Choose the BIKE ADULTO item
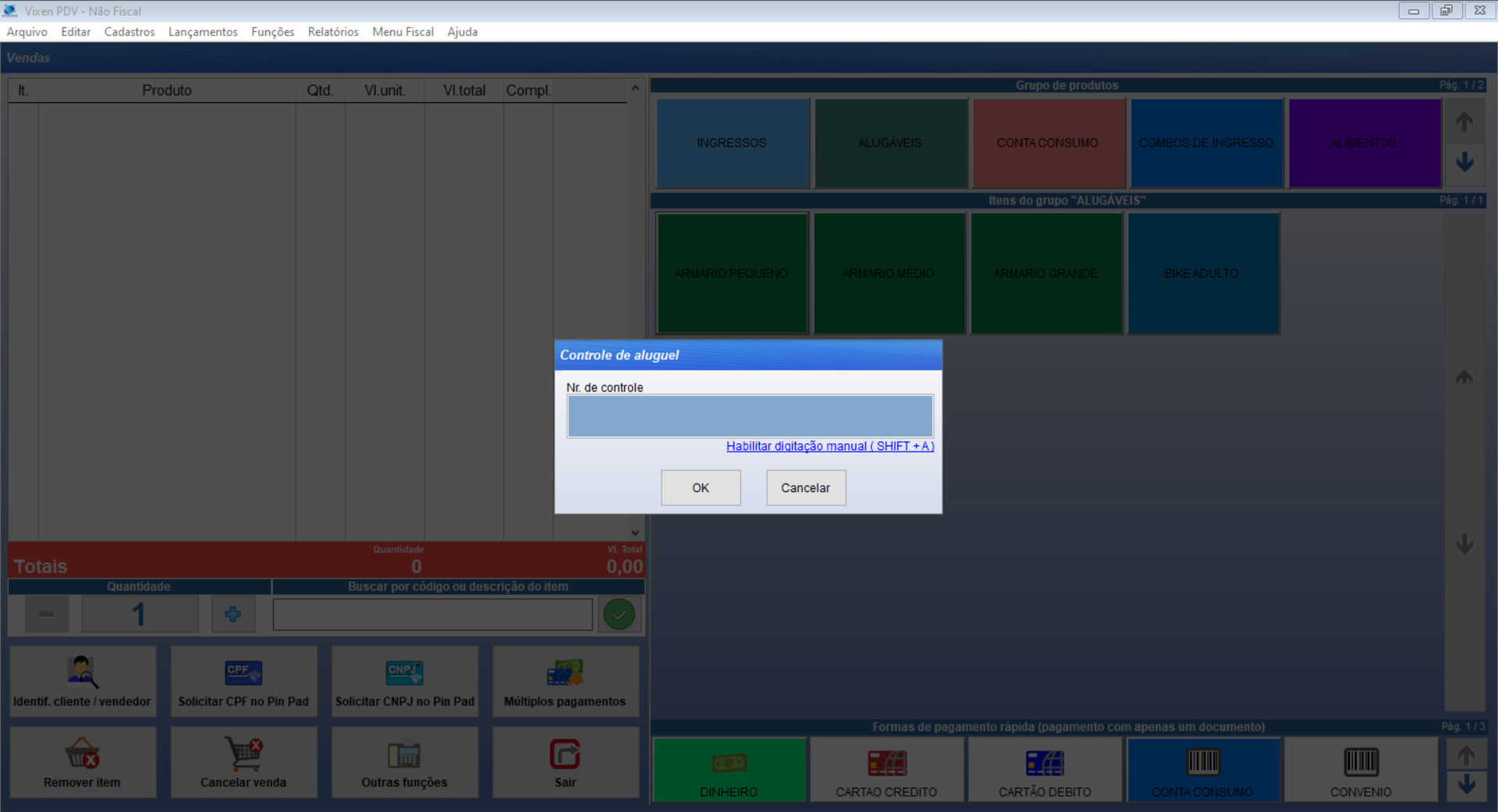1498x812 pixels. pyautogui.click(x=1203, y=273)
